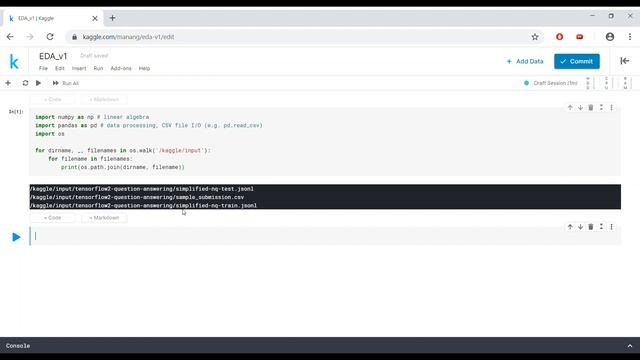The height and width of the screenshot is (360, 640).
Task: Go forward with the browser forward arrow
Action: coord(30,37)
